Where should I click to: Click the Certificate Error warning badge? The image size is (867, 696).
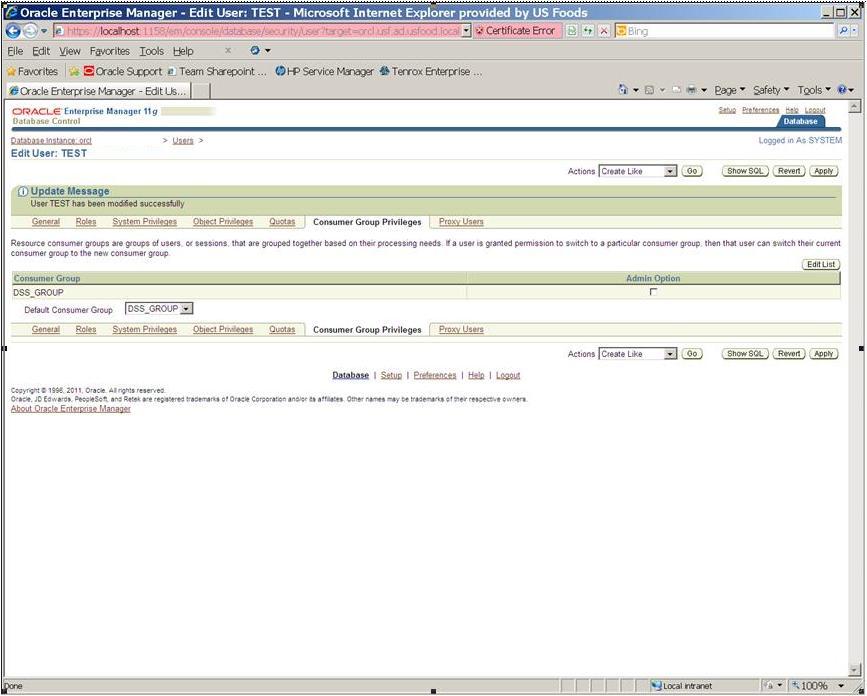click(516, 31)
